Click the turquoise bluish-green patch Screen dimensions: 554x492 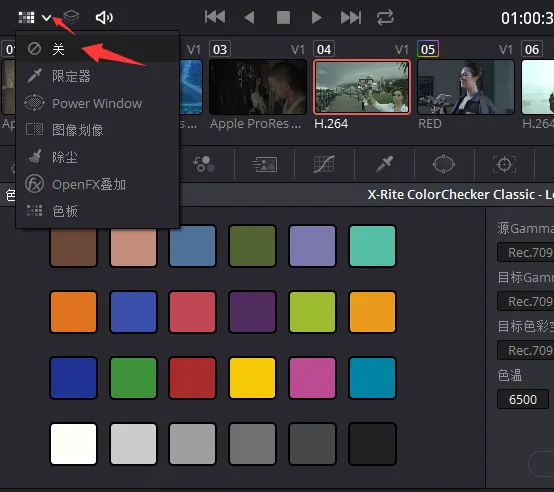(x=372, y=246)
